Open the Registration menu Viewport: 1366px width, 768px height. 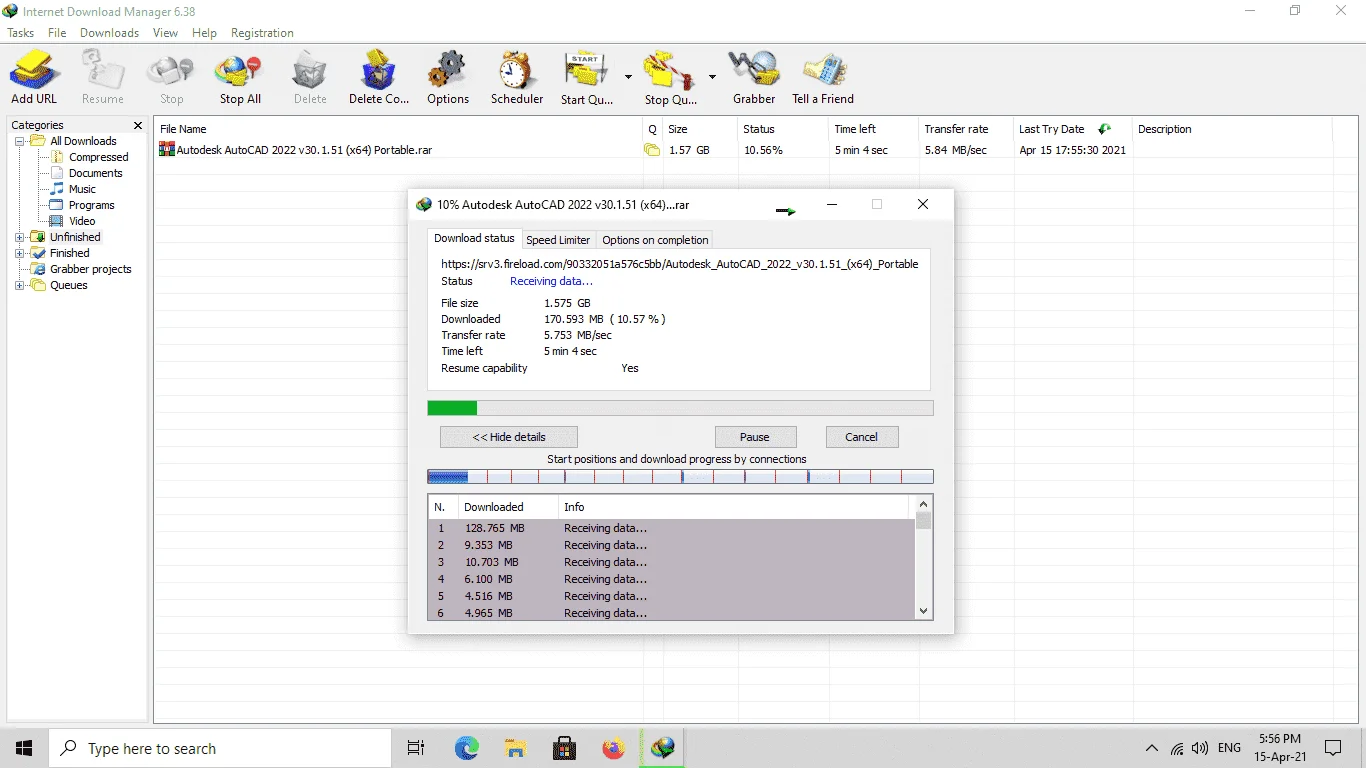click(262, 33)
